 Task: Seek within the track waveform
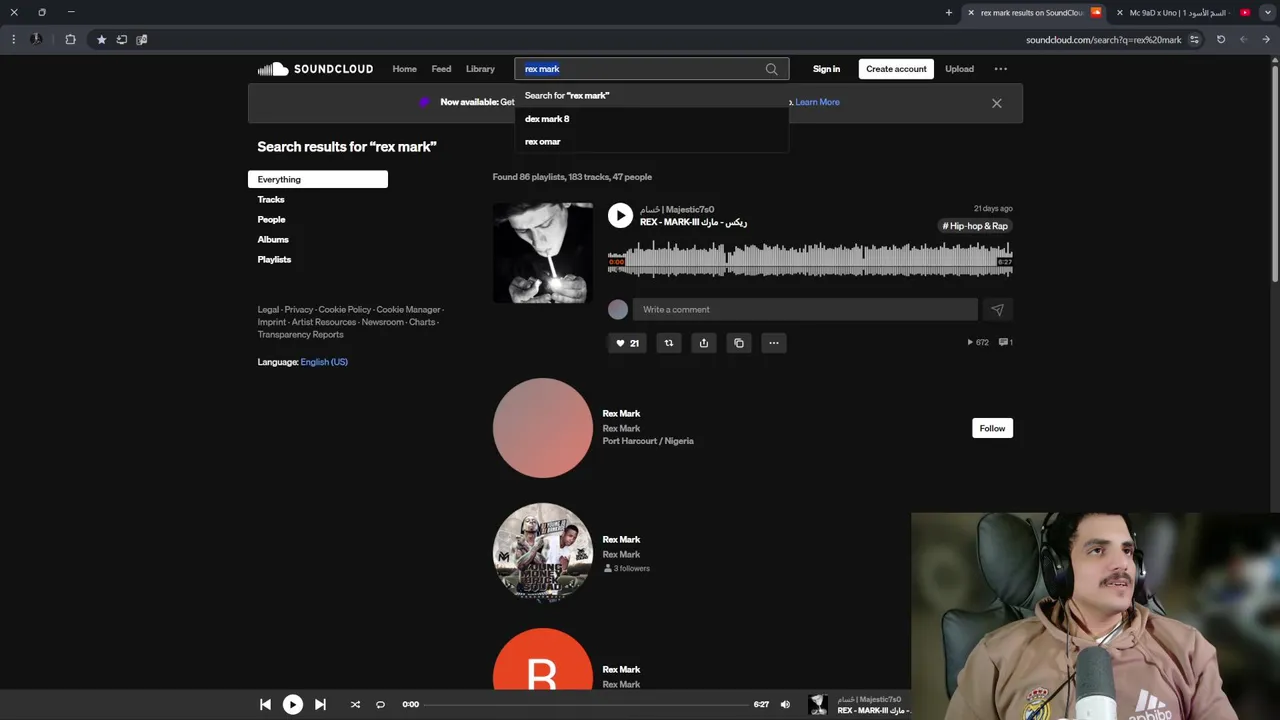810,259
